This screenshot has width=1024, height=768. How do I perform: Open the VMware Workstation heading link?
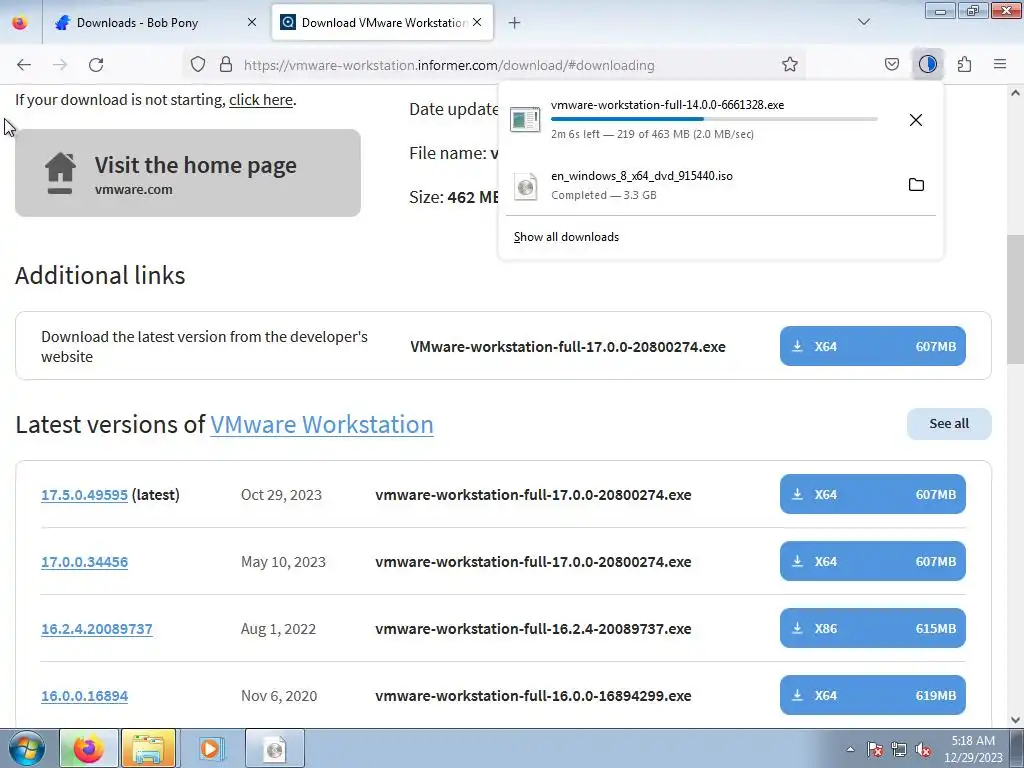(x=321, y=424)
